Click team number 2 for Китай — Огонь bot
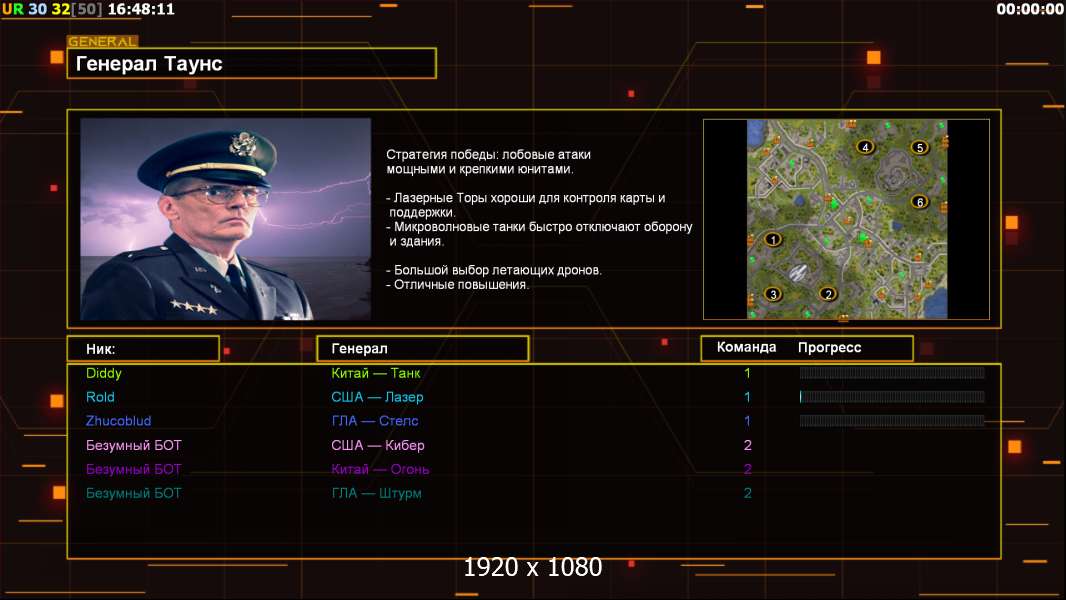This screenshot has width=1066, height=600. pos(747,469)
